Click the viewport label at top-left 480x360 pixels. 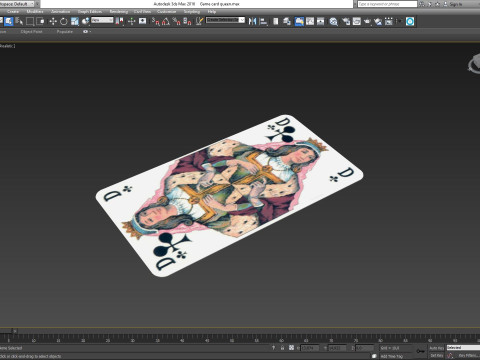coord(8,46)
